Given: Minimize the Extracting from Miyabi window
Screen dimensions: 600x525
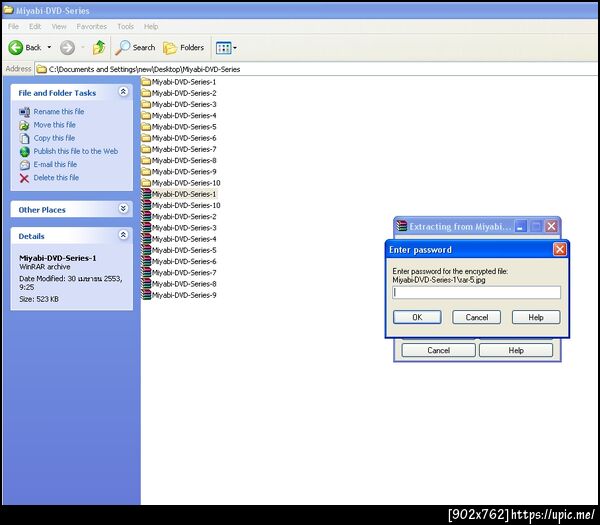Looking at the screenshot, I should point(520,227).
